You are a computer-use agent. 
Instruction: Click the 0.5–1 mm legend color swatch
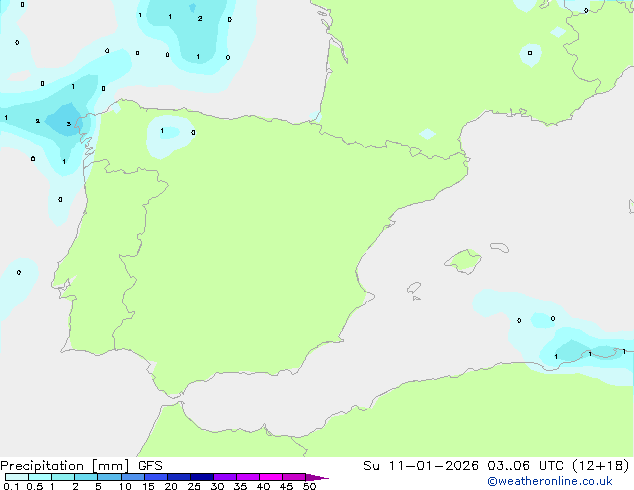40,477
